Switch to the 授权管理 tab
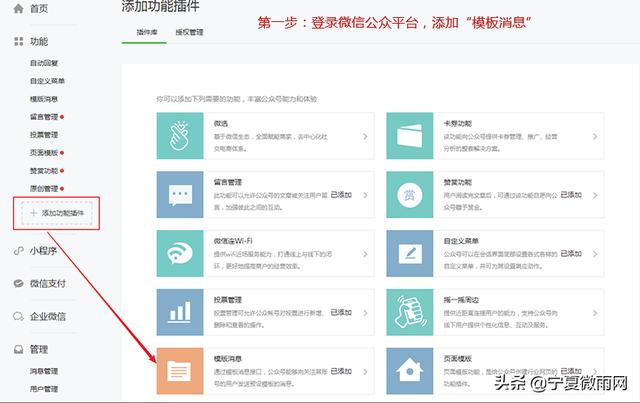 [x=189, y=33]
